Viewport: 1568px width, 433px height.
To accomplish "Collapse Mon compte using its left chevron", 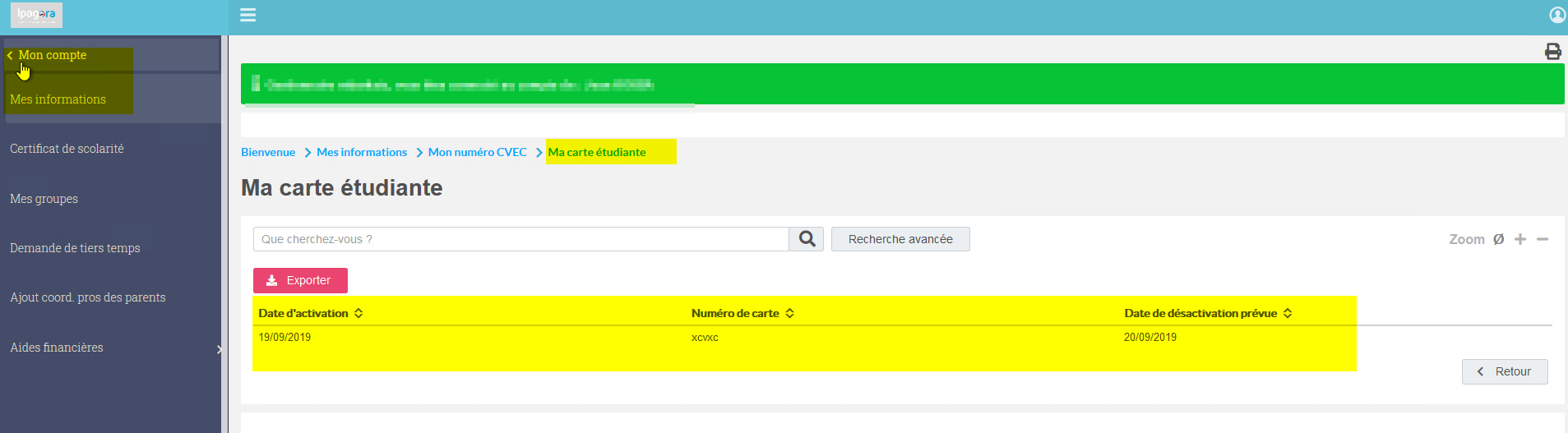I will (x=10, y=55).
